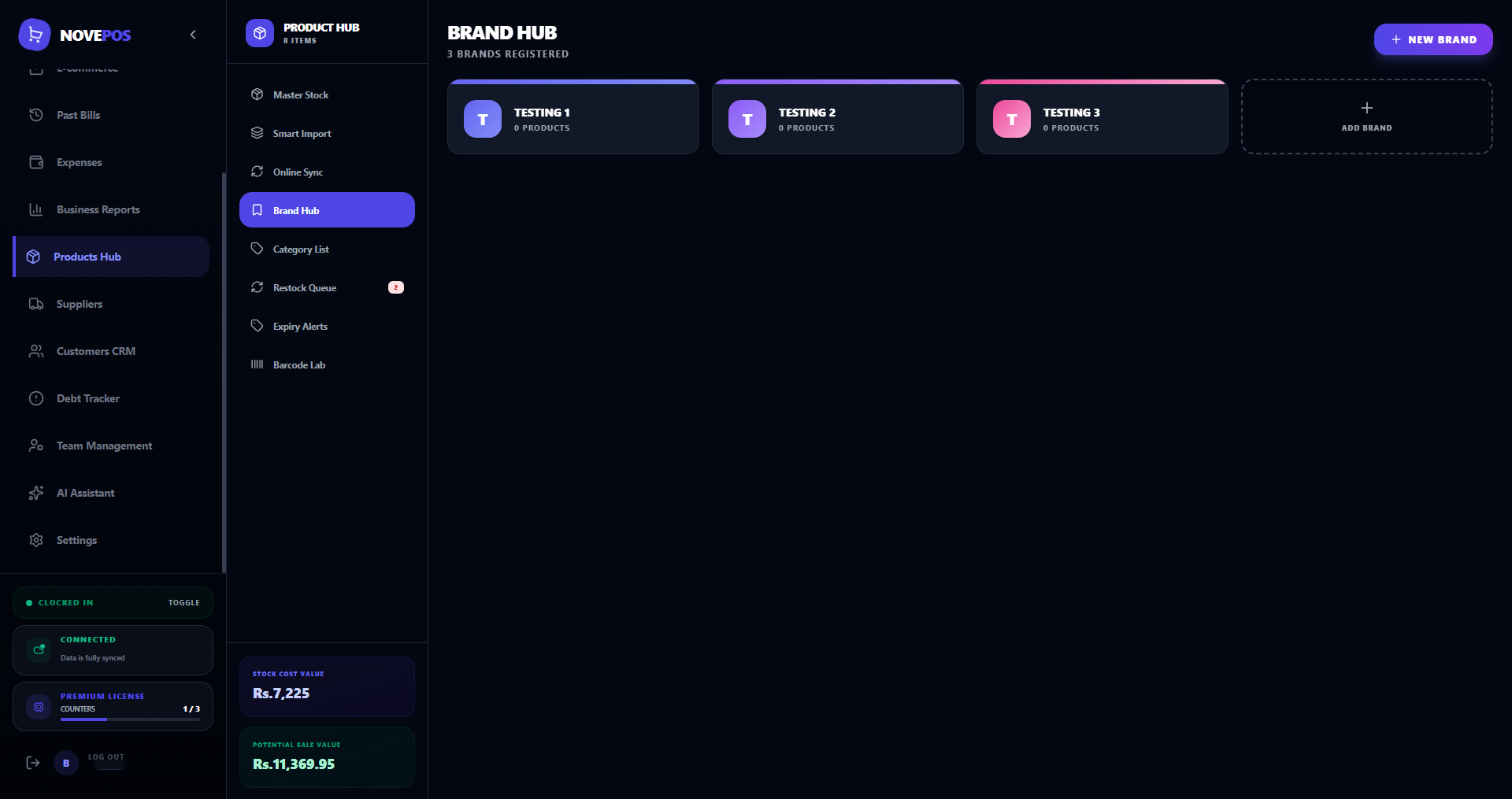Go to Business Reports menu item

111,209
